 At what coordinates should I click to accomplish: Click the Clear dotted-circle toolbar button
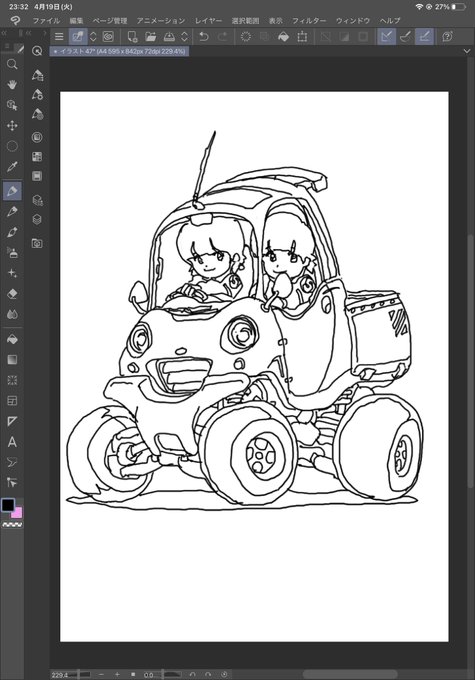(x=246, y=36)
